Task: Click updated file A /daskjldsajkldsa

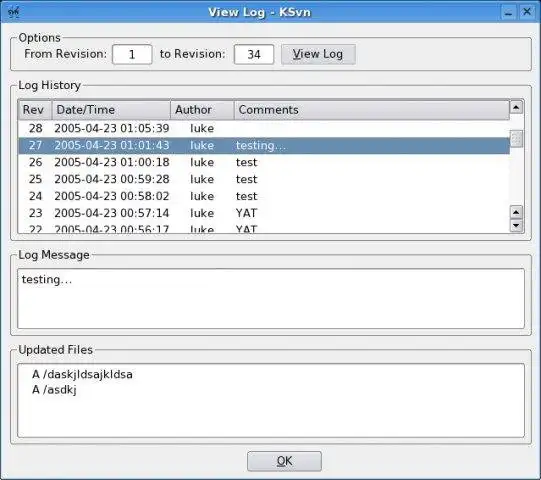Action: (x=82, y=374)
